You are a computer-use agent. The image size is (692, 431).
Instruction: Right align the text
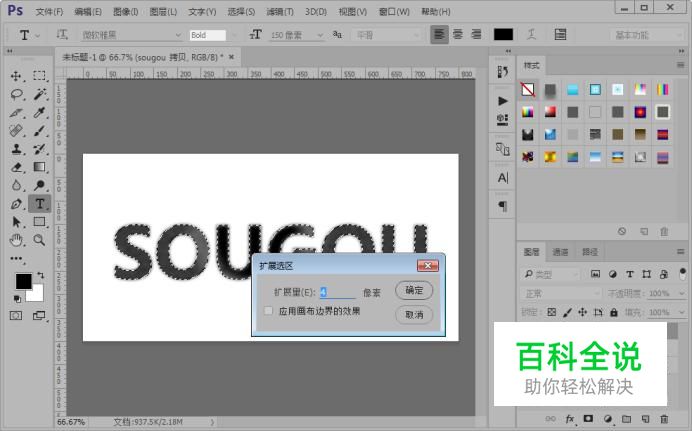tap(476, 34)
